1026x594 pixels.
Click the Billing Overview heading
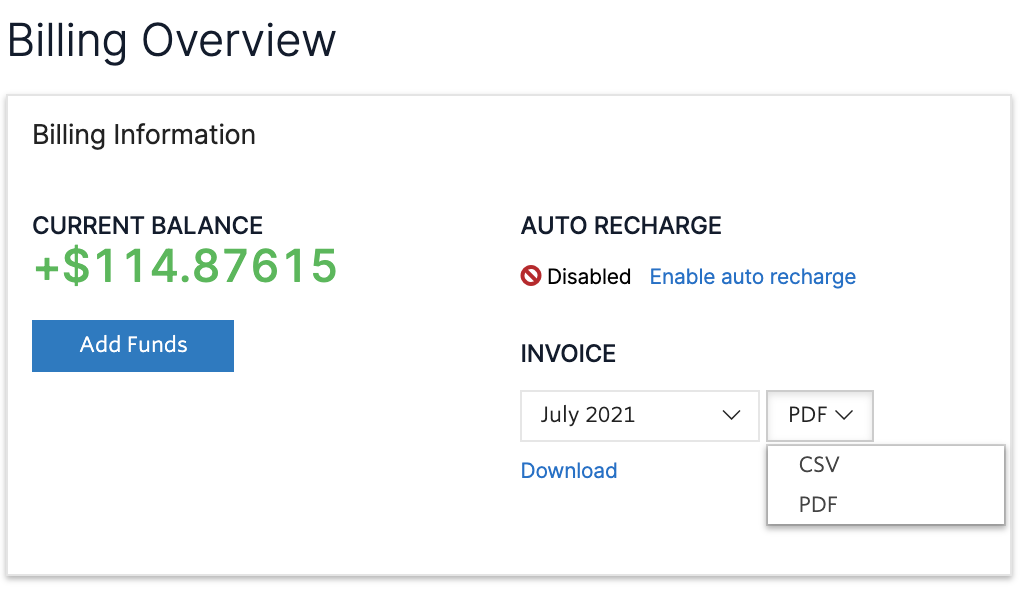coord(171,41)
